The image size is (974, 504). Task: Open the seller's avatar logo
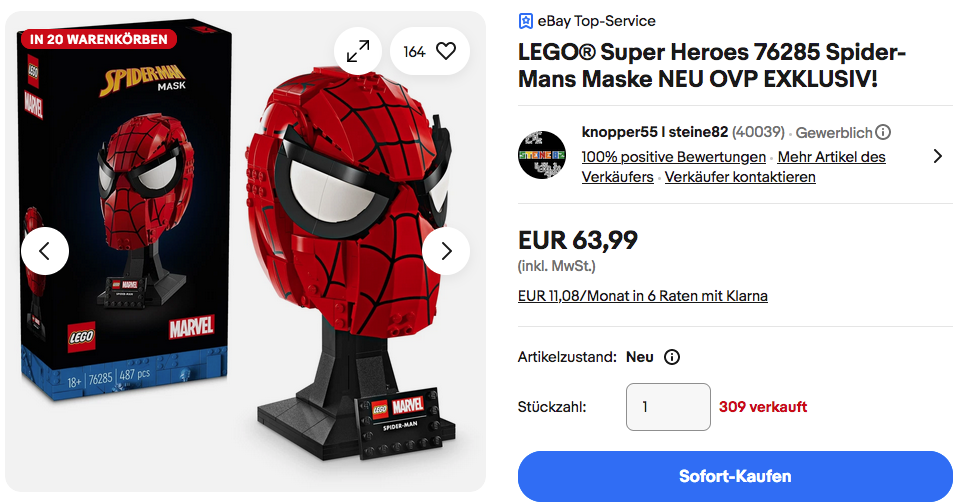point(542,155)
